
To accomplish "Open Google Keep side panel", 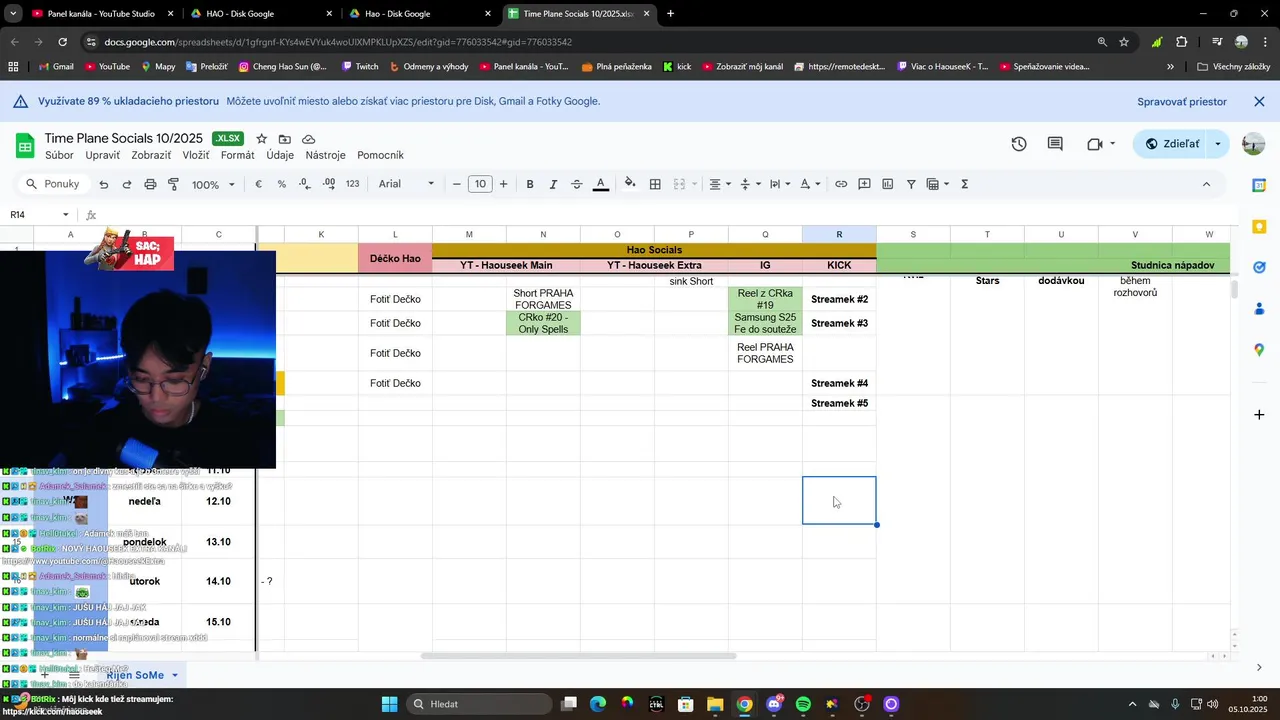I will point(1259,227).
